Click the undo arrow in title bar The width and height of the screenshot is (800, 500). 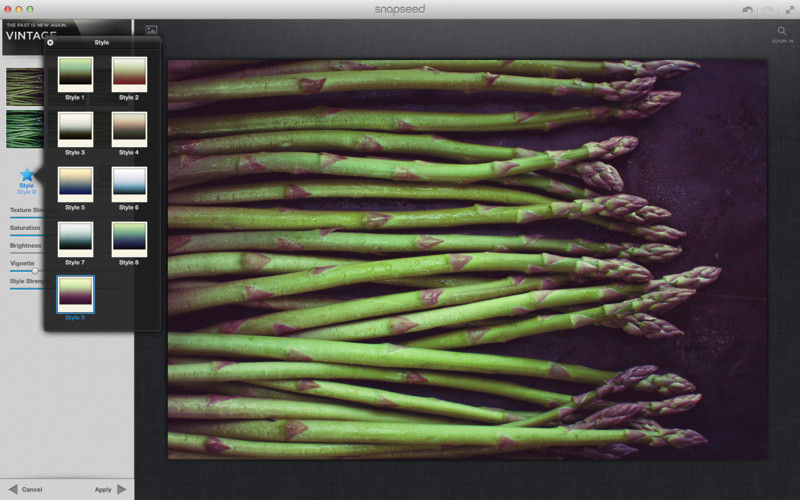pyautogui.click(x=747, y=10)
